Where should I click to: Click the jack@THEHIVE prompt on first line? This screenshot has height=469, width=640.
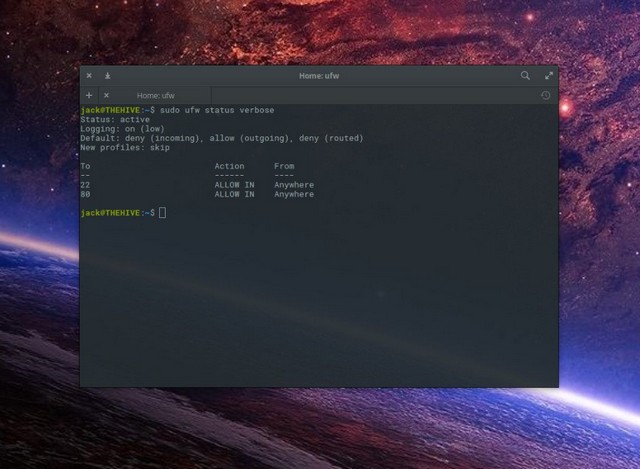coord(110,110)
